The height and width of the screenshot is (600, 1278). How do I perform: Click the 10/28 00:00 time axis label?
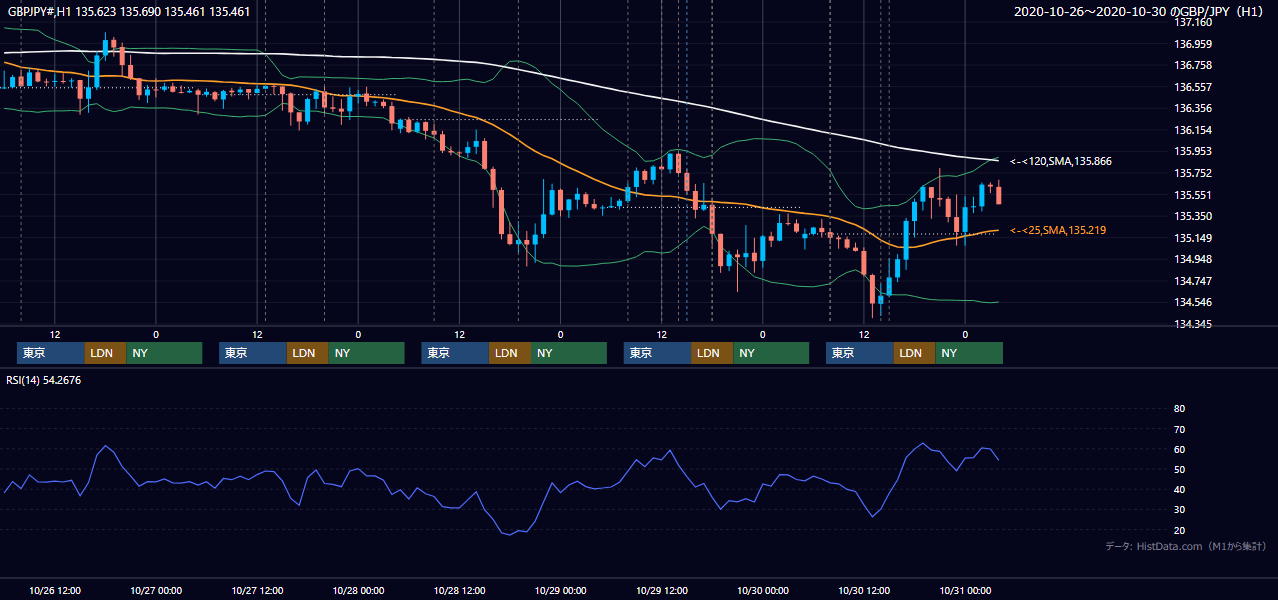click(x=358, y=591)
